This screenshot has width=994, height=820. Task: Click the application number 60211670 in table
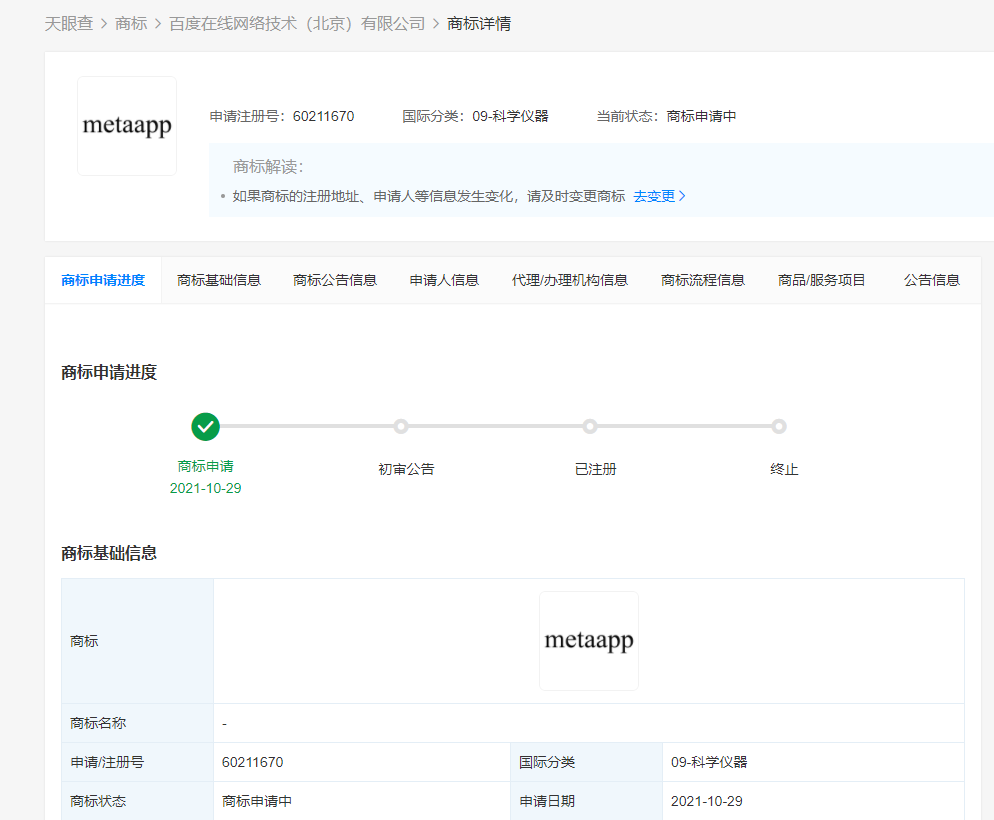(253, 762)
